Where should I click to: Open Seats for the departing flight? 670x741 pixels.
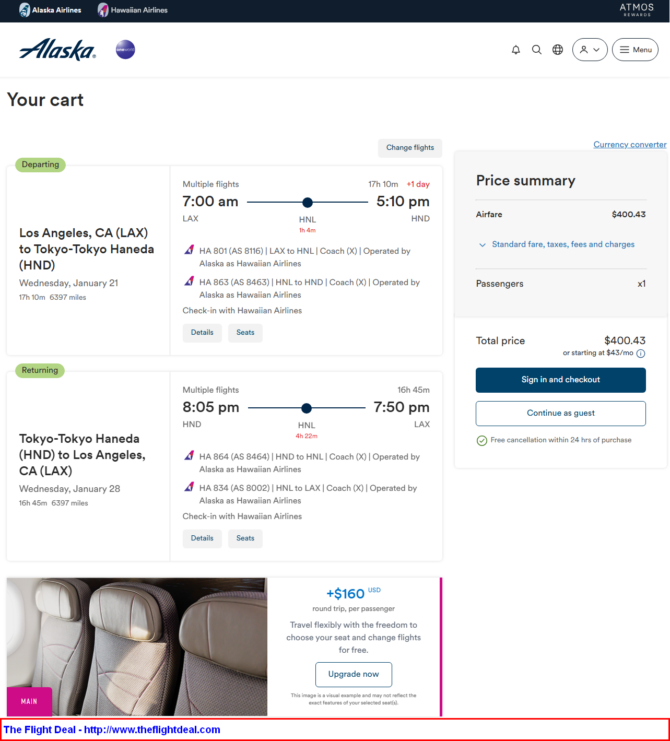(x=245, y=333)
